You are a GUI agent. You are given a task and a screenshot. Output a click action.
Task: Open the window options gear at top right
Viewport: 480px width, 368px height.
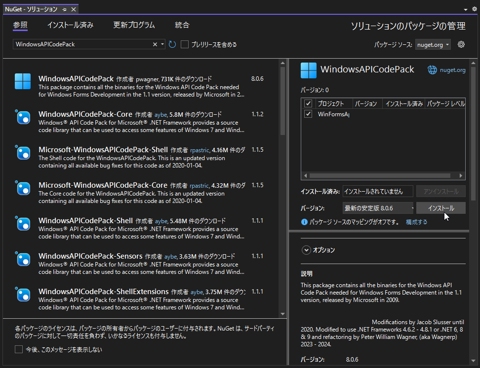pyautogui.click(x=474, y=9)
